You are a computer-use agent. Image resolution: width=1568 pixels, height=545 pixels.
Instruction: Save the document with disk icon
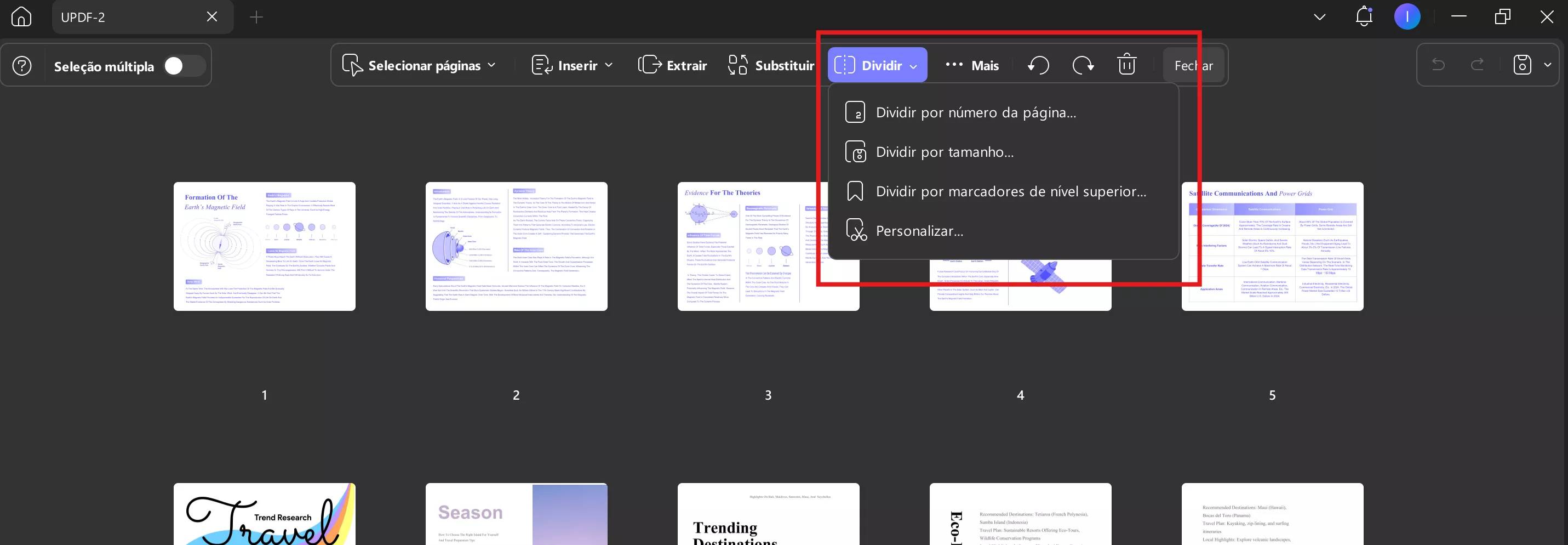point(1523,65)
